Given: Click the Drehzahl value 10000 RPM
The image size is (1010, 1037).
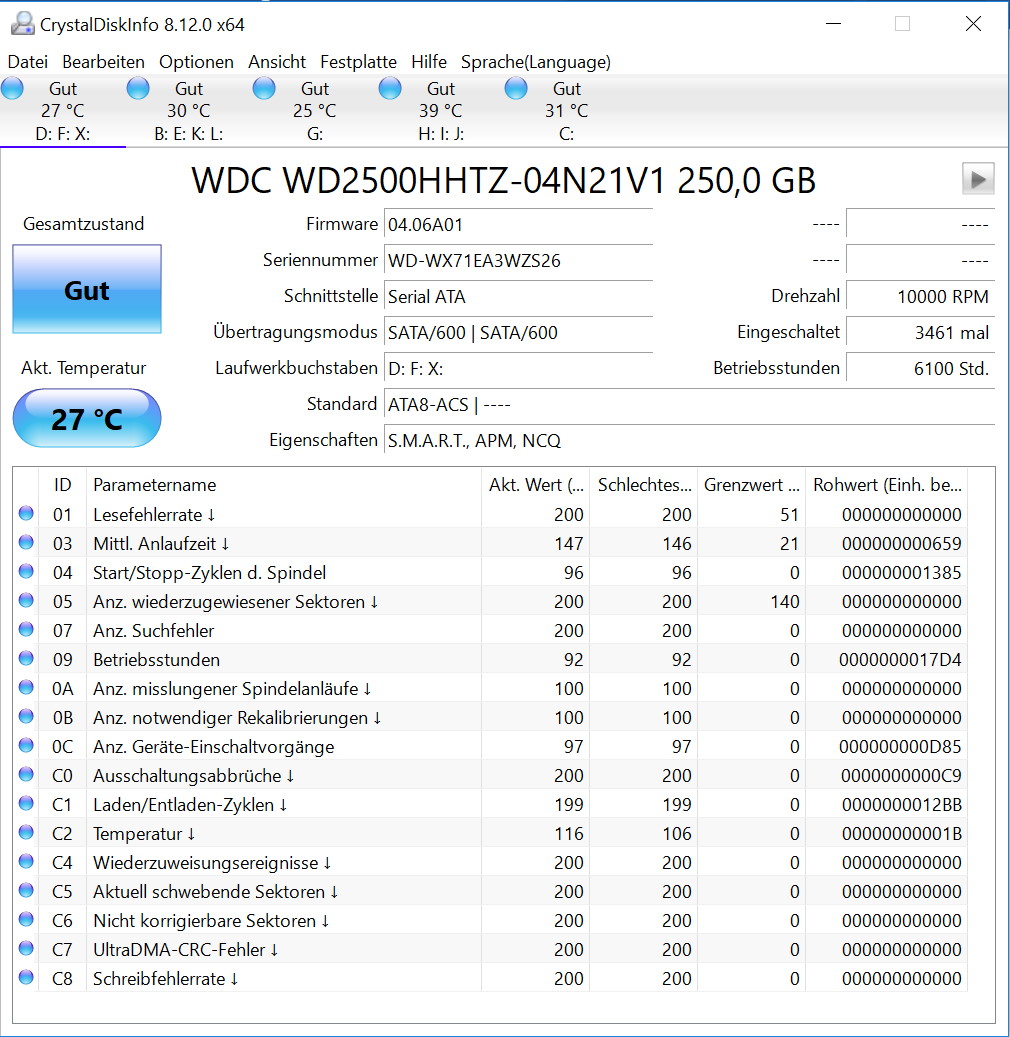Looking at the screenshot, I should pos(920,296).
